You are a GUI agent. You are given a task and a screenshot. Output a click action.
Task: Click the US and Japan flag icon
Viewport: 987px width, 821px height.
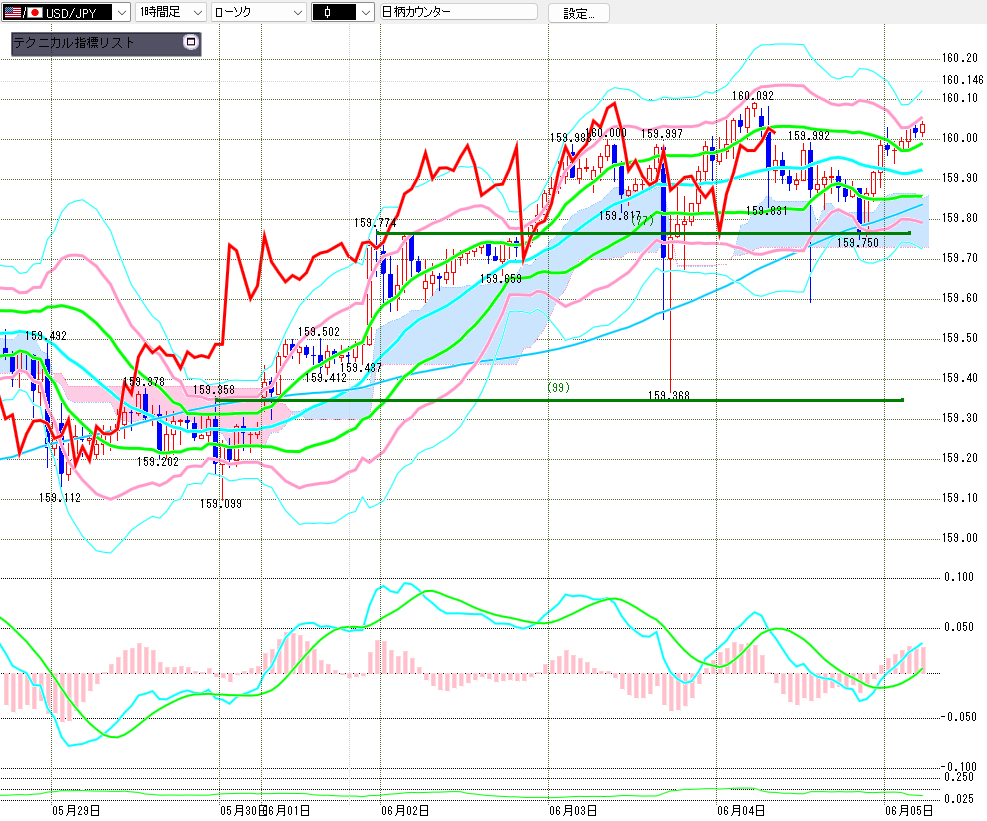tap(23, 12)
